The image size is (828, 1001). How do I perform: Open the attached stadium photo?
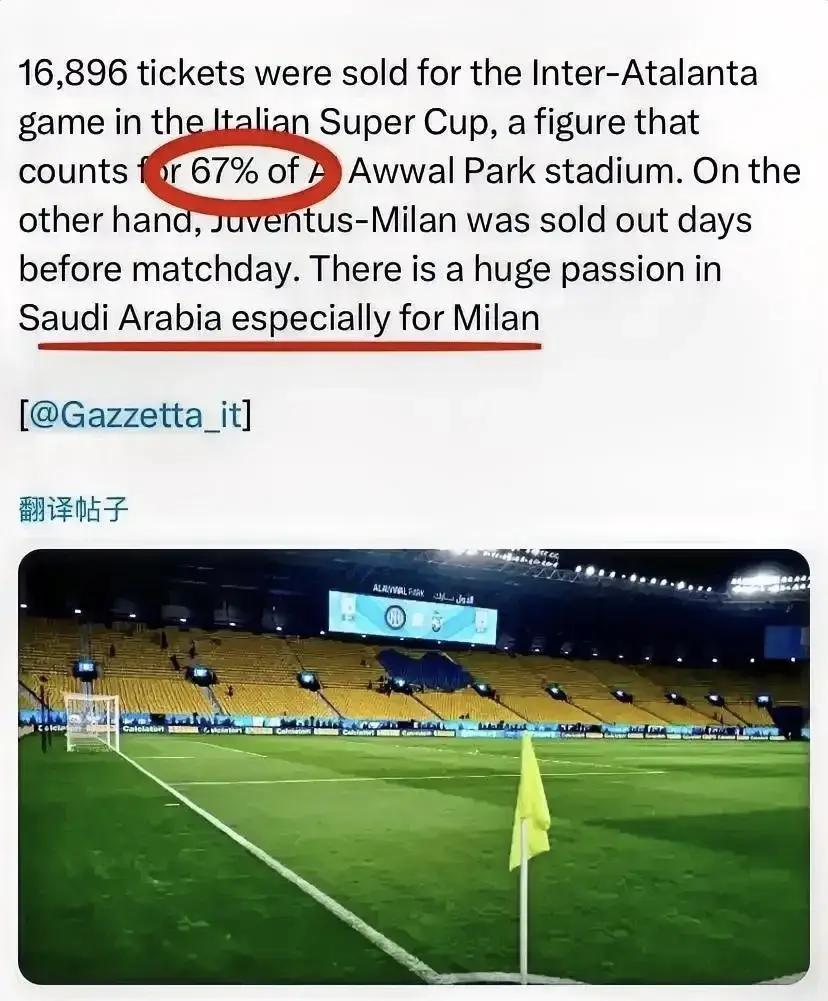(414, 766)
